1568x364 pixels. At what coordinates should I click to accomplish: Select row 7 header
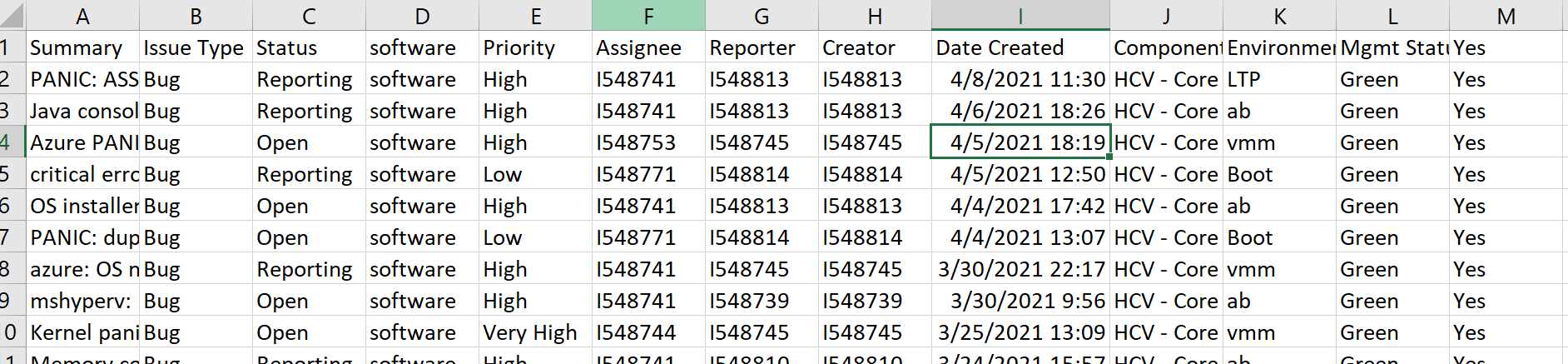12,237
